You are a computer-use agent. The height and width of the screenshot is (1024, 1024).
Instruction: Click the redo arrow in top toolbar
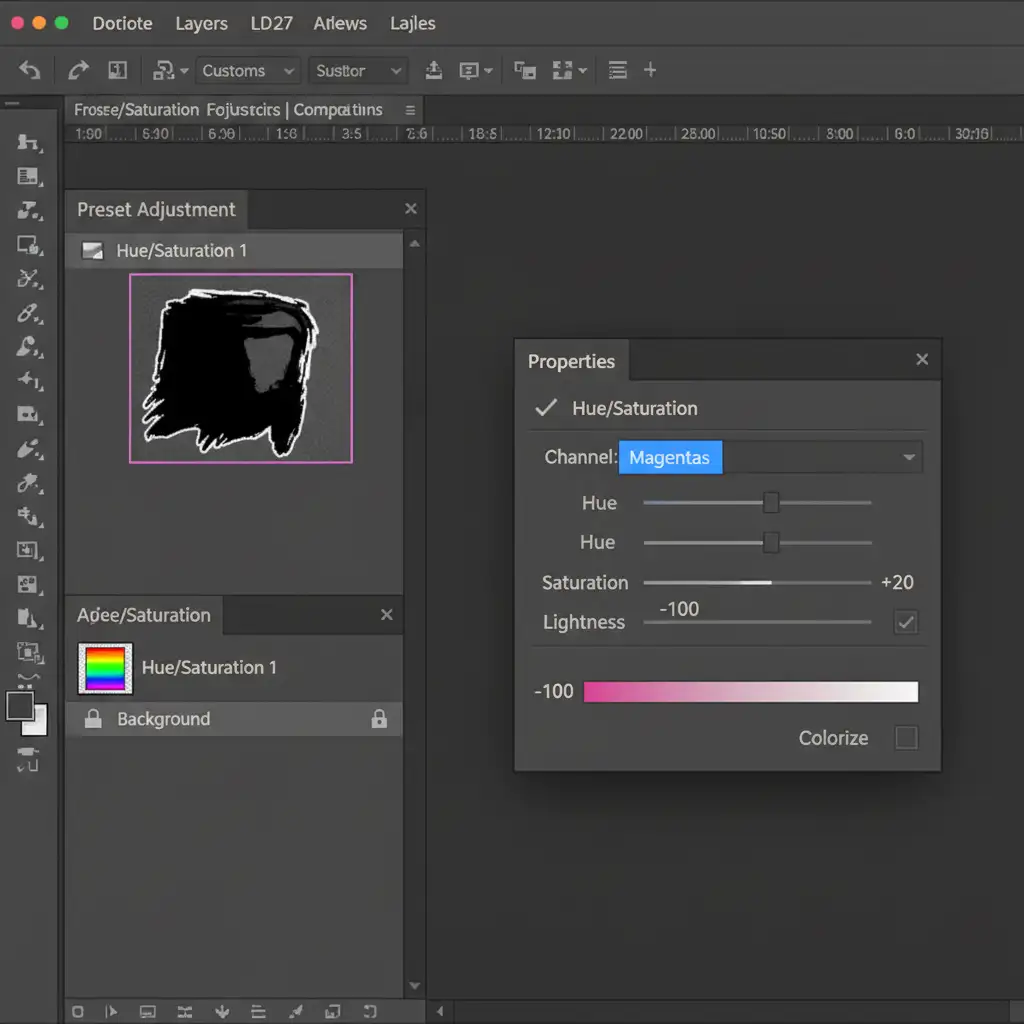pyautogui.click(x=77, y=71)
